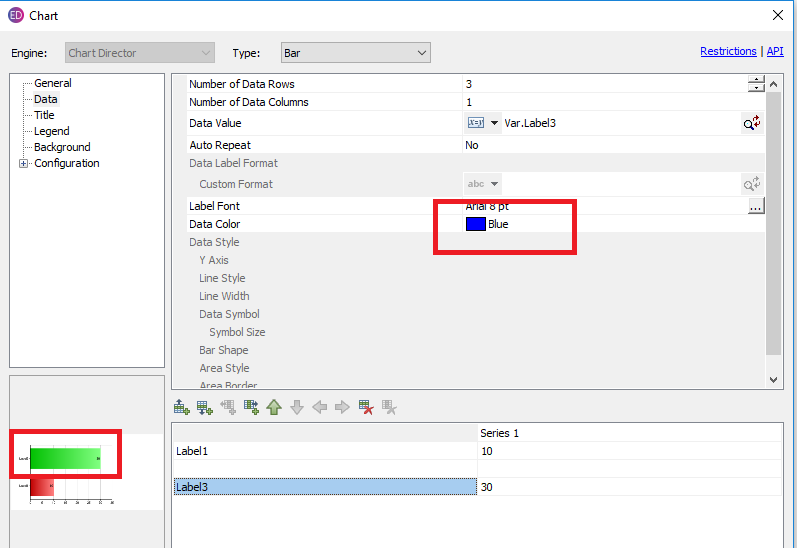Click the Label Font ellipsis button
Viewport: 797px width, 548px height.
point(756,206)
